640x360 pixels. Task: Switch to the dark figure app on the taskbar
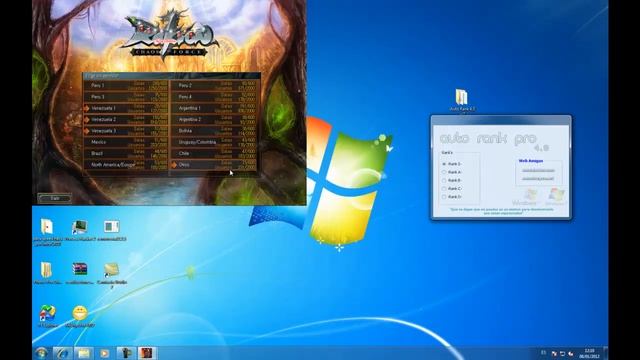pyautogui.click(x=126, y=353)
